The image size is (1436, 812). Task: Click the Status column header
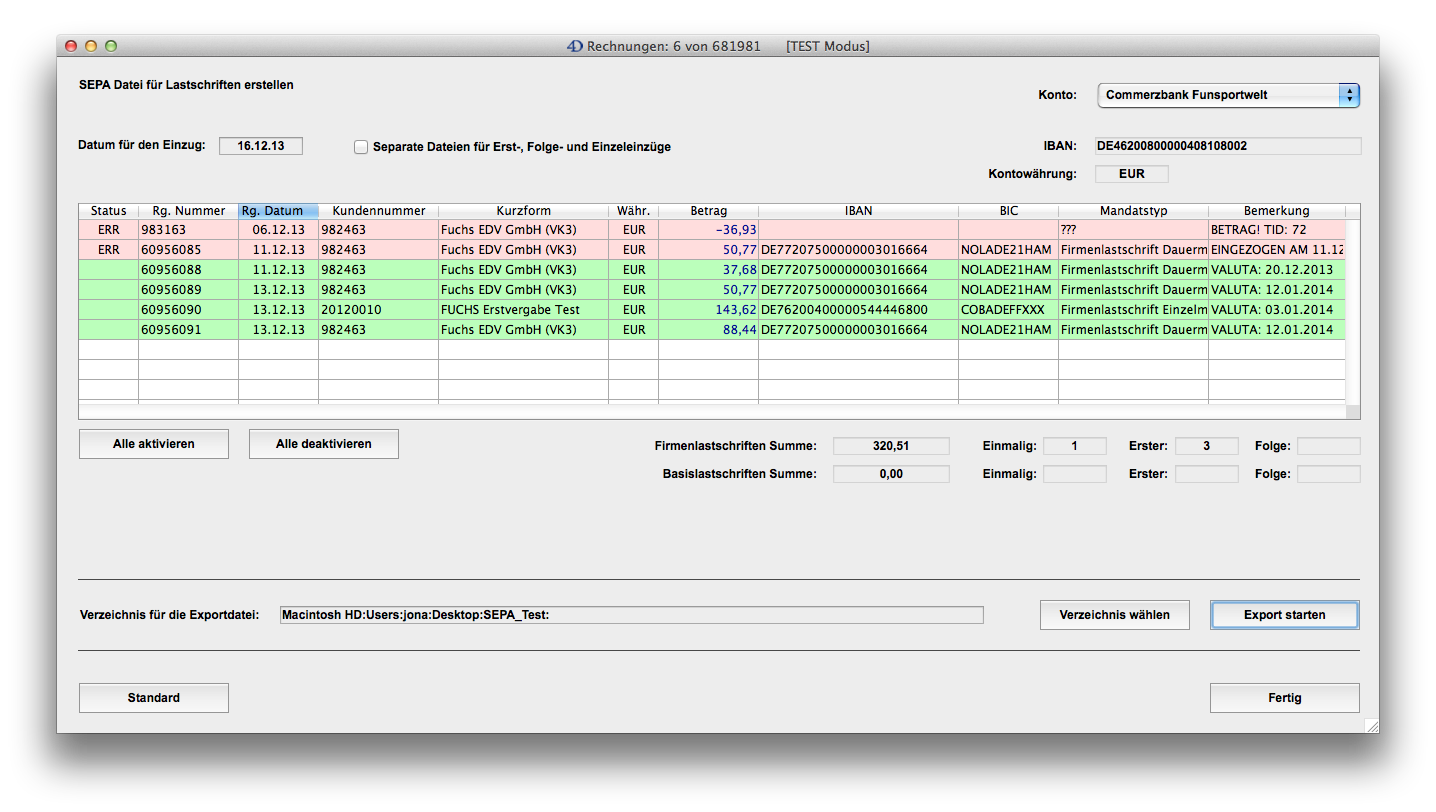(x=108, y=211)
